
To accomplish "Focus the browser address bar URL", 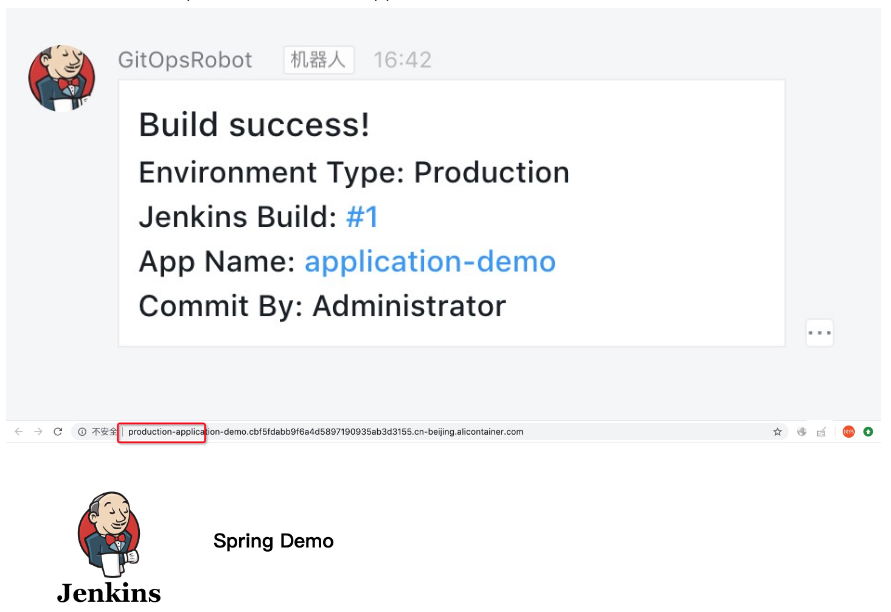I will coord(326,432).
